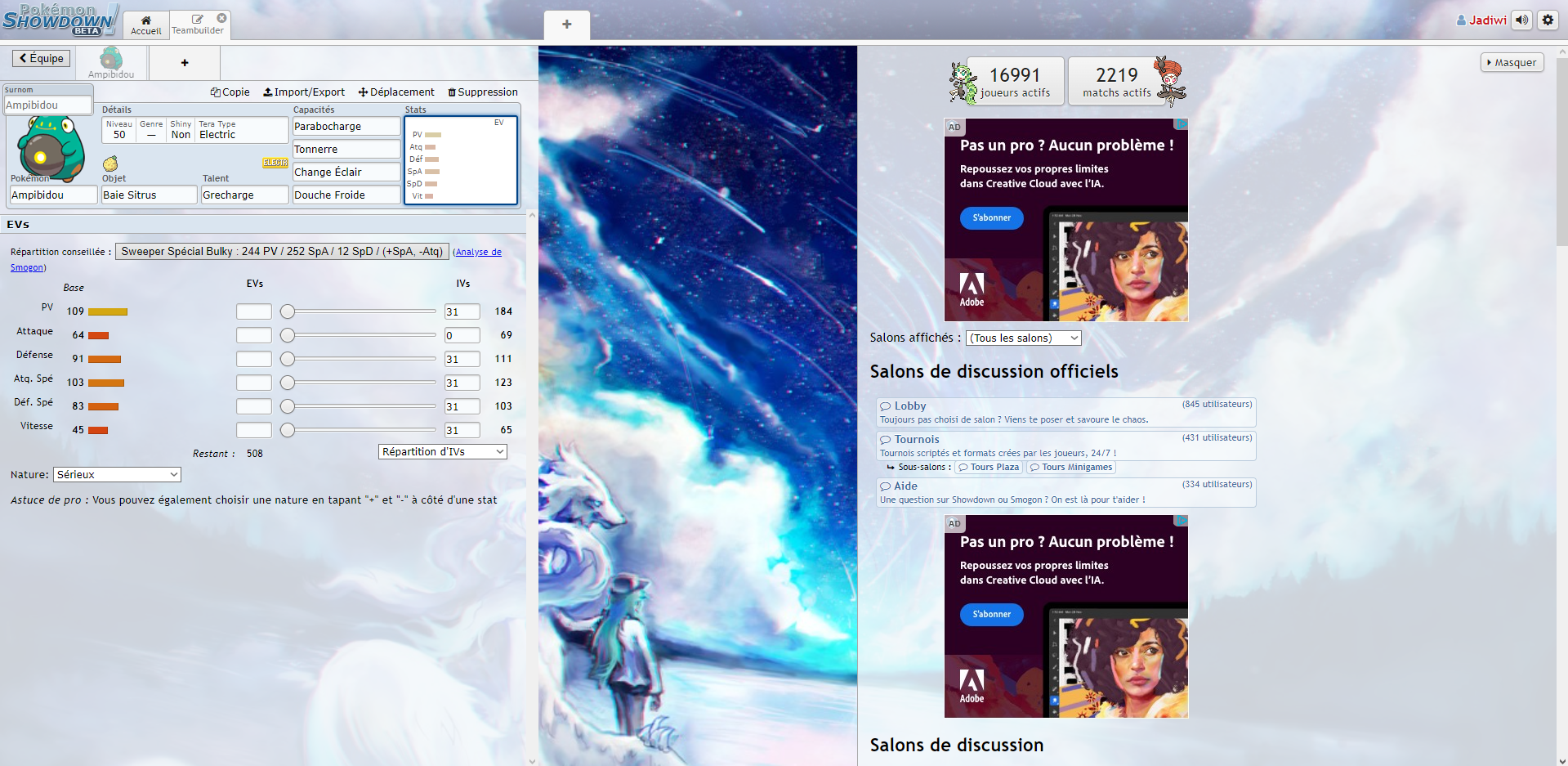Screen dimensions: 1568x766
Task: Edit the PV IV field
Action: click(462, 311)
